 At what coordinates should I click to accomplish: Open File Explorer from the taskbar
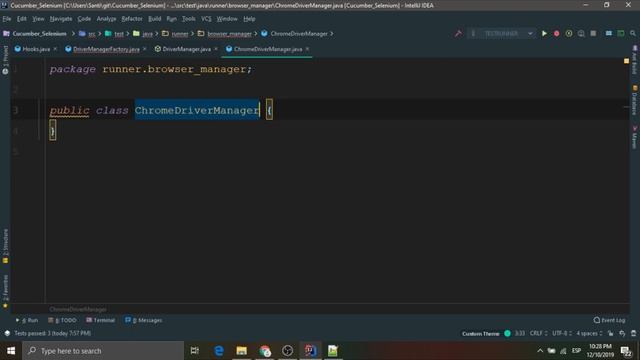[x=242, y=351]
